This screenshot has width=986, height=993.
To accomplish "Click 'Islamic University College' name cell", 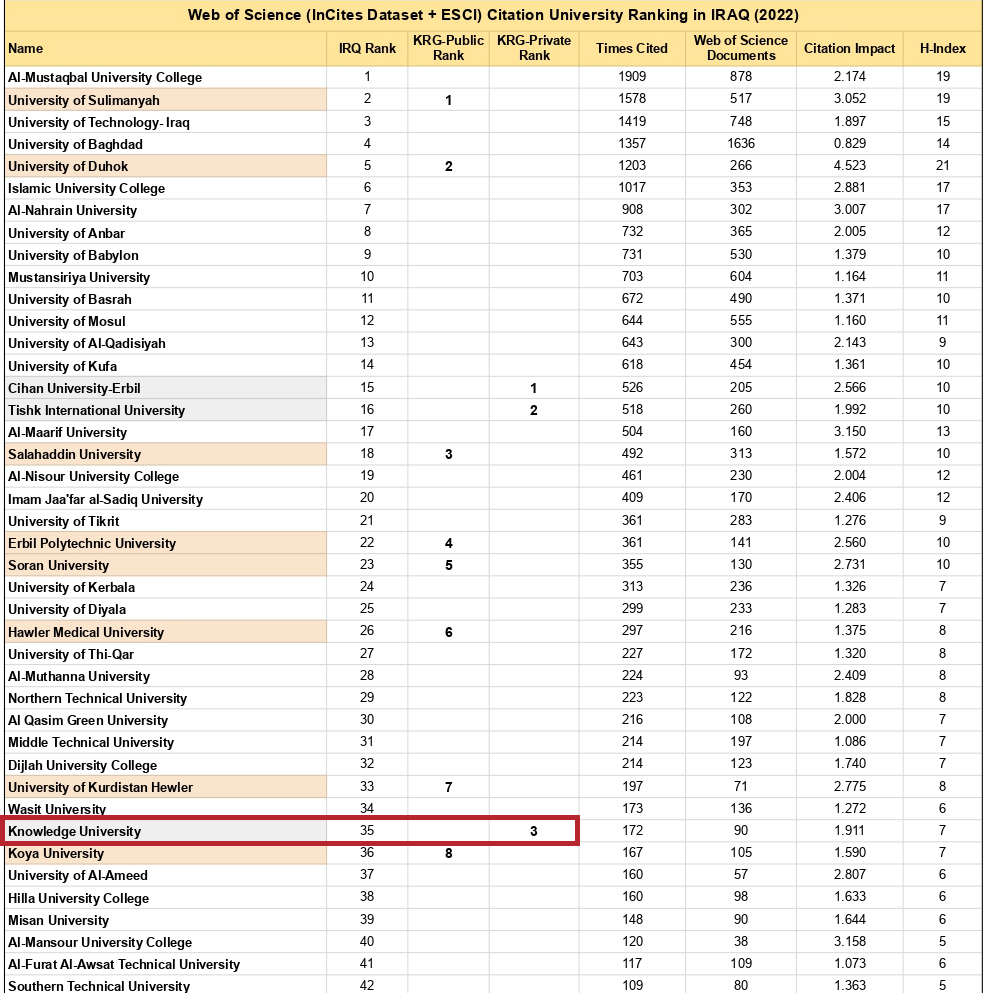I will point(166,189).
